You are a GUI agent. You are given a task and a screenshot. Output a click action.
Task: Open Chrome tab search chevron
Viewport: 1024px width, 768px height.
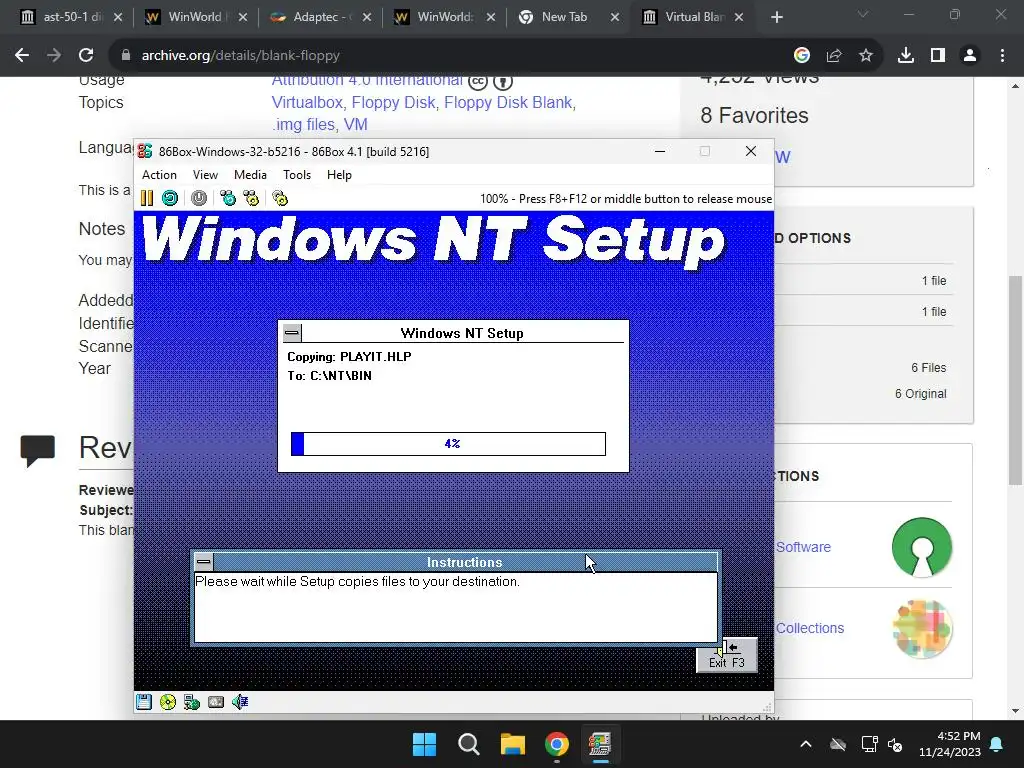pyautogui.click(x=863, y=14)
